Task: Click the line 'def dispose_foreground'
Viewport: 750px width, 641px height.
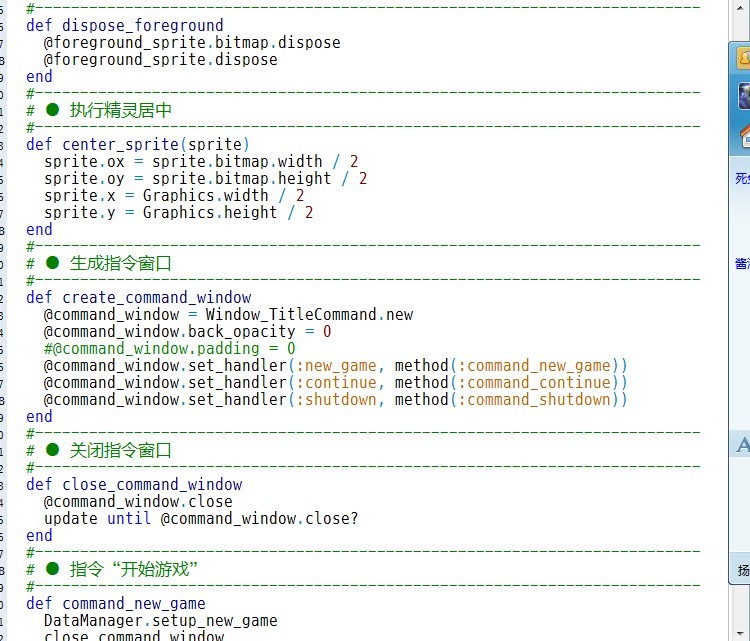Action: tap(125, 25)
